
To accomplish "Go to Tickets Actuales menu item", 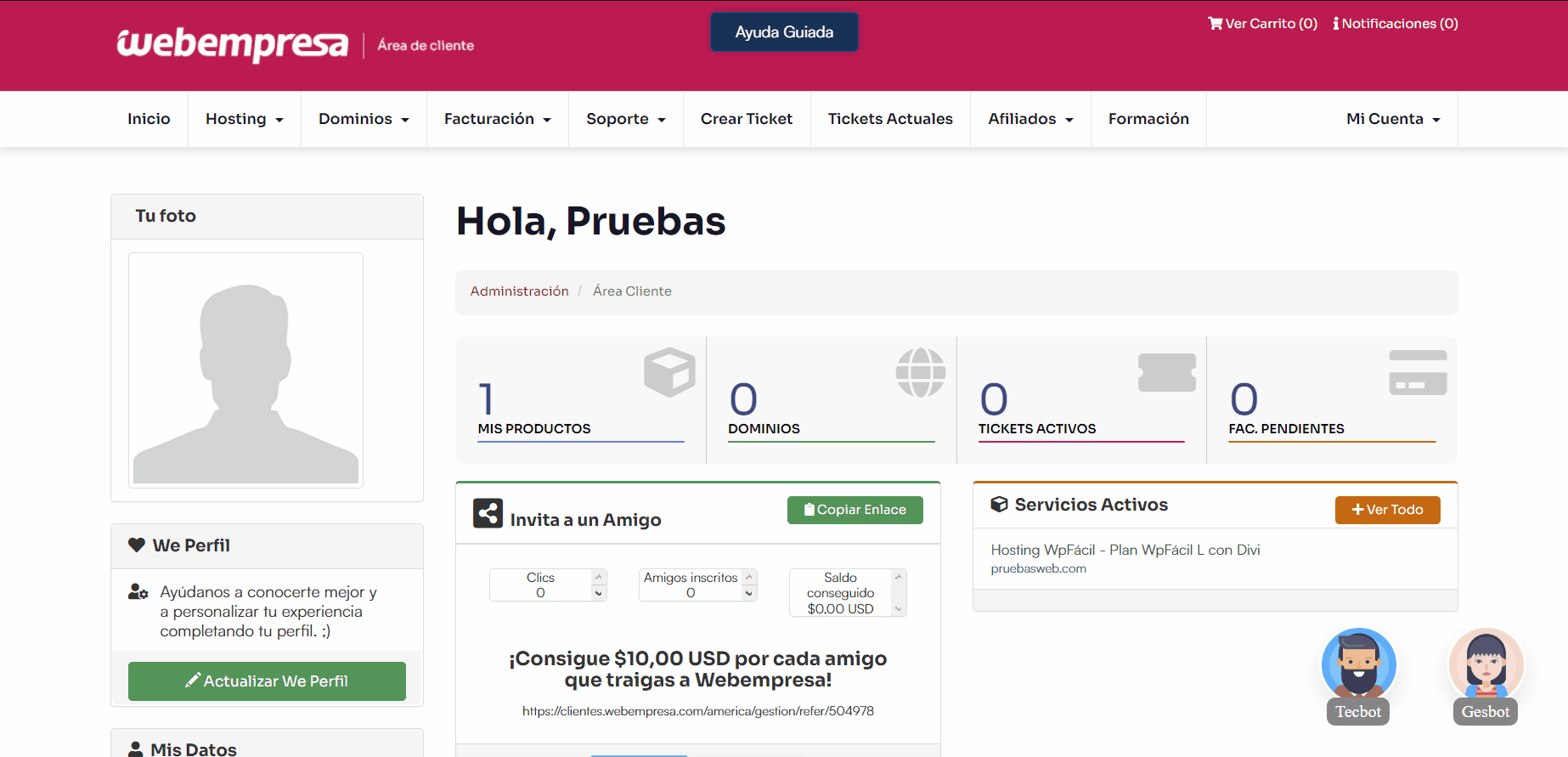I will coord(890,119).
